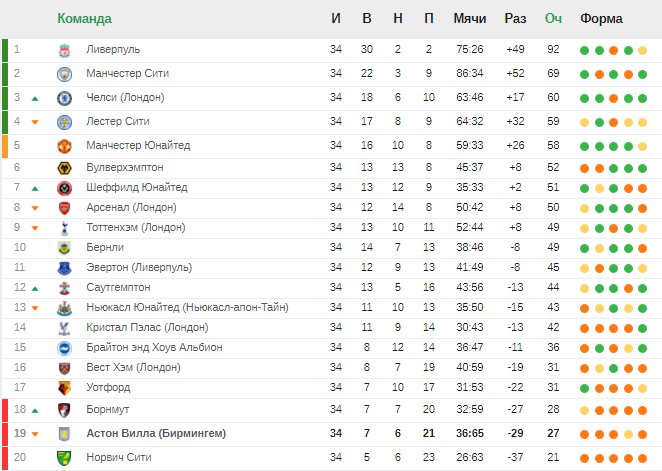This screenshot has width=662, height=471.
Task: Click the orange down arrow beside Арсенал
Action: (35, 208)
